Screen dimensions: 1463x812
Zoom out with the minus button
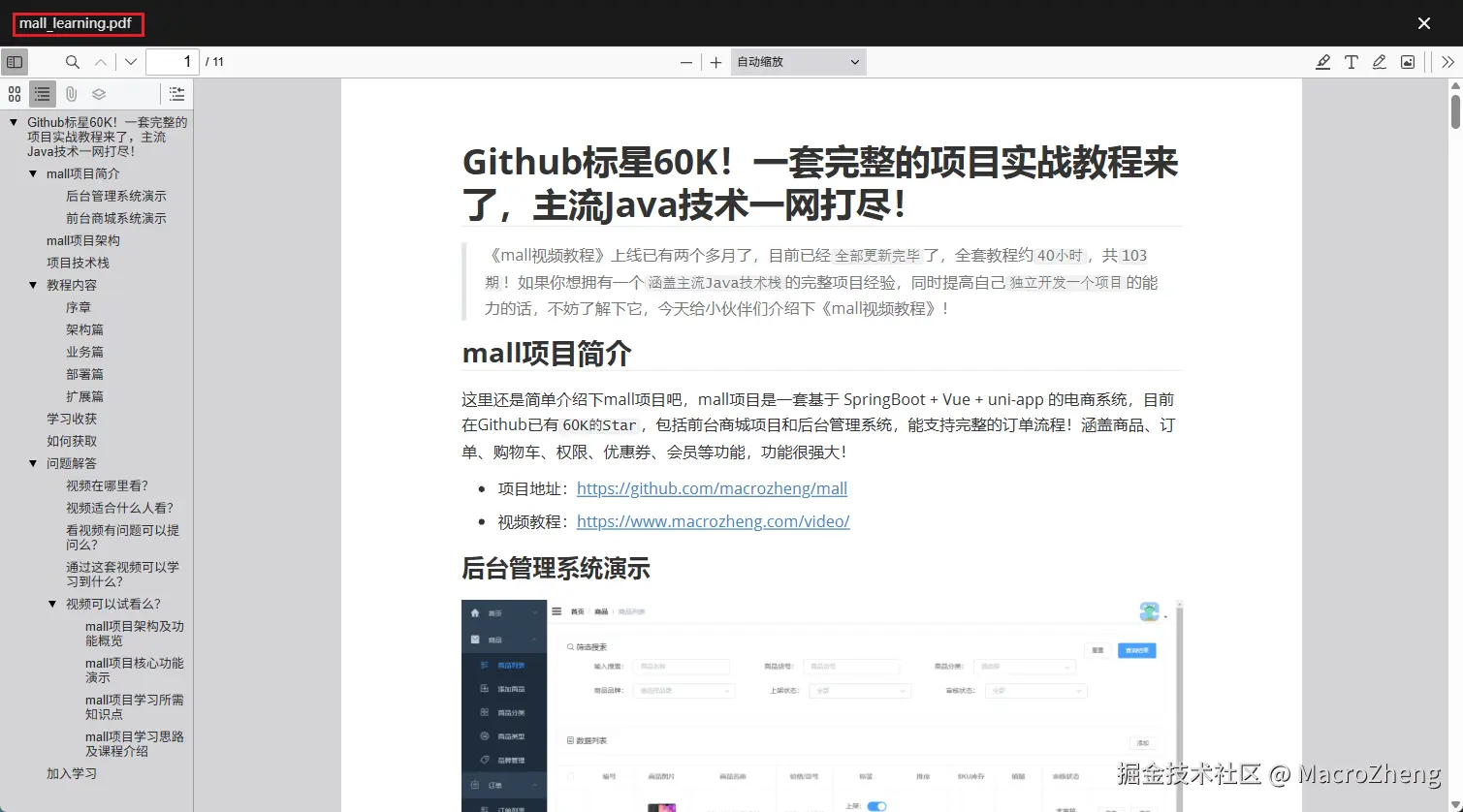(686, 62)
